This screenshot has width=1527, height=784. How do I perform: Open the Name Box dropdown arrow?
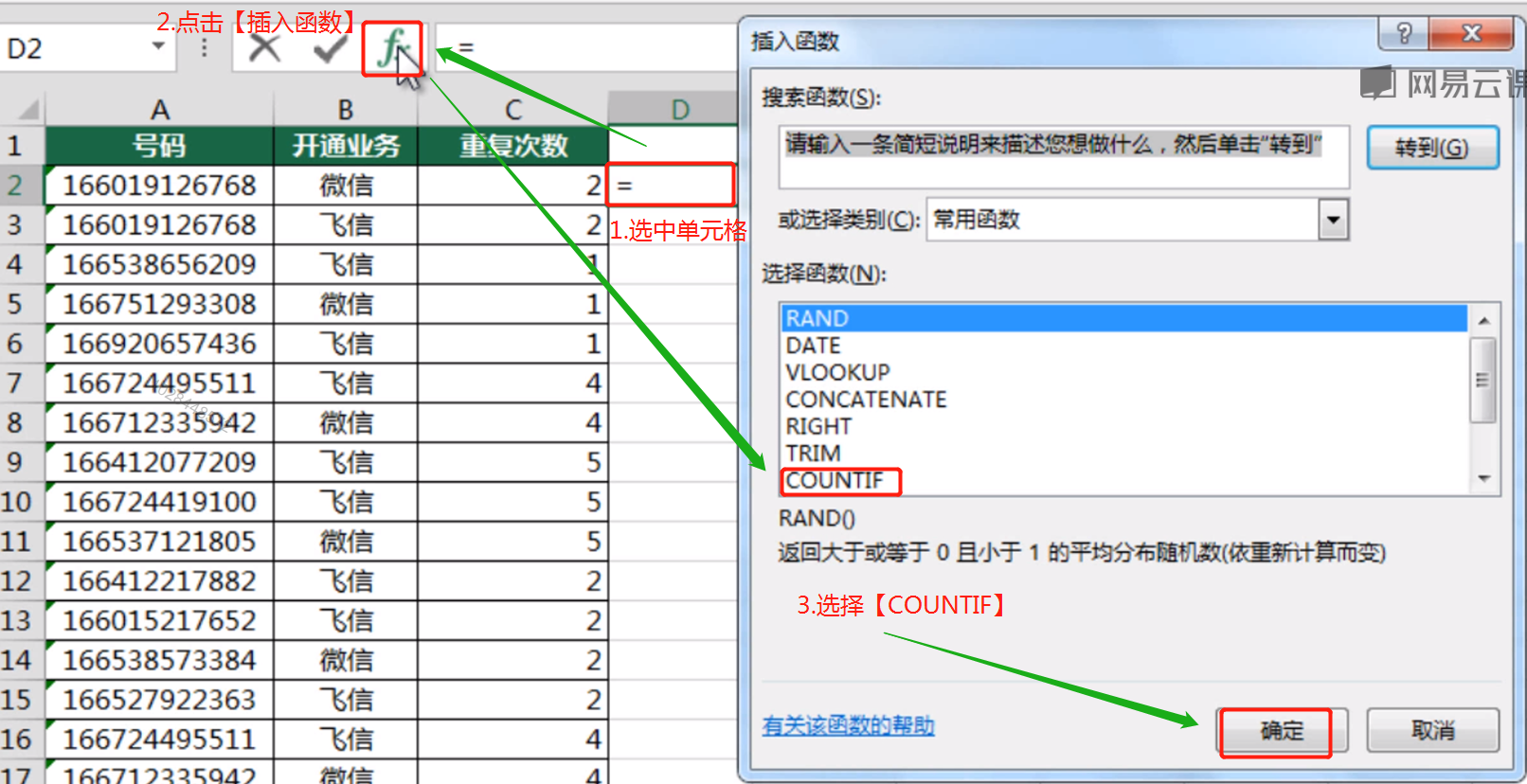[158, 46]
